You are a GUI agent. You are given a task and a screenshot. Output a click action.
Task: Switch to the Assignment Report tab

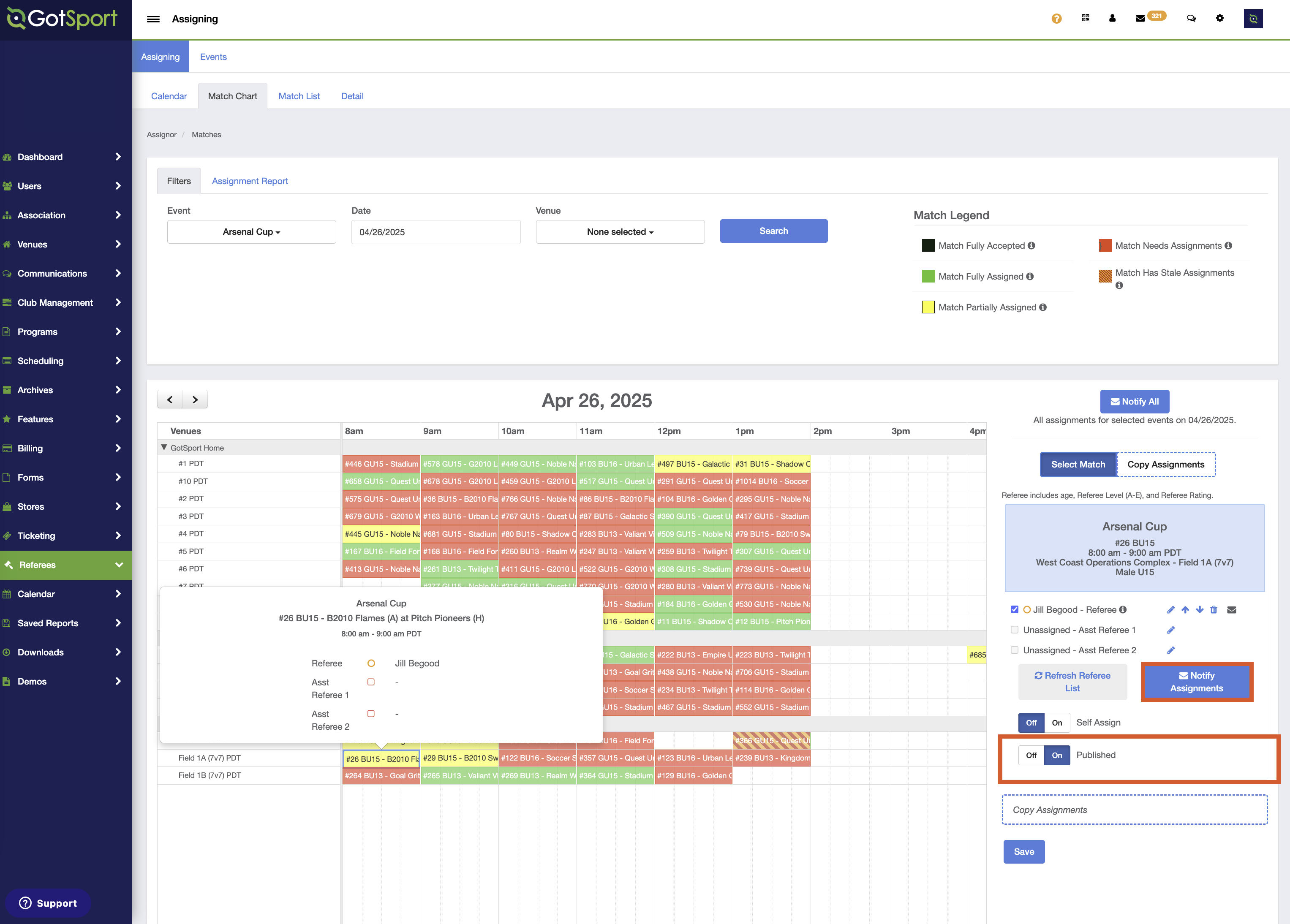click(250, 181)
